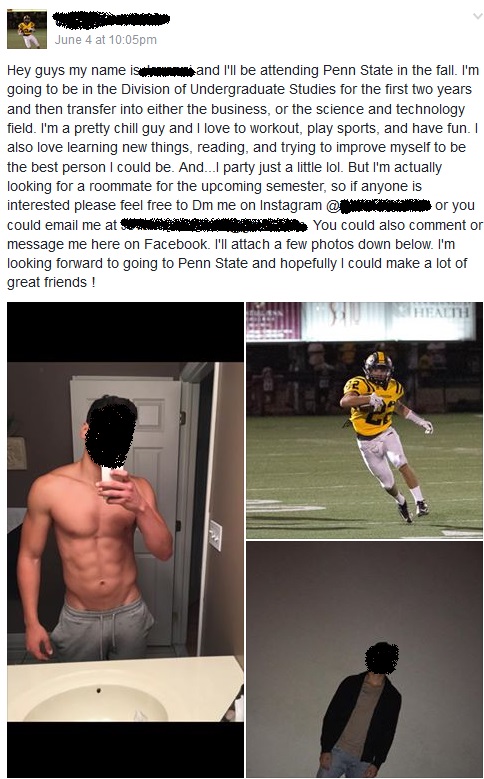Click the redacted Instagram handle after @

[386, 206]
